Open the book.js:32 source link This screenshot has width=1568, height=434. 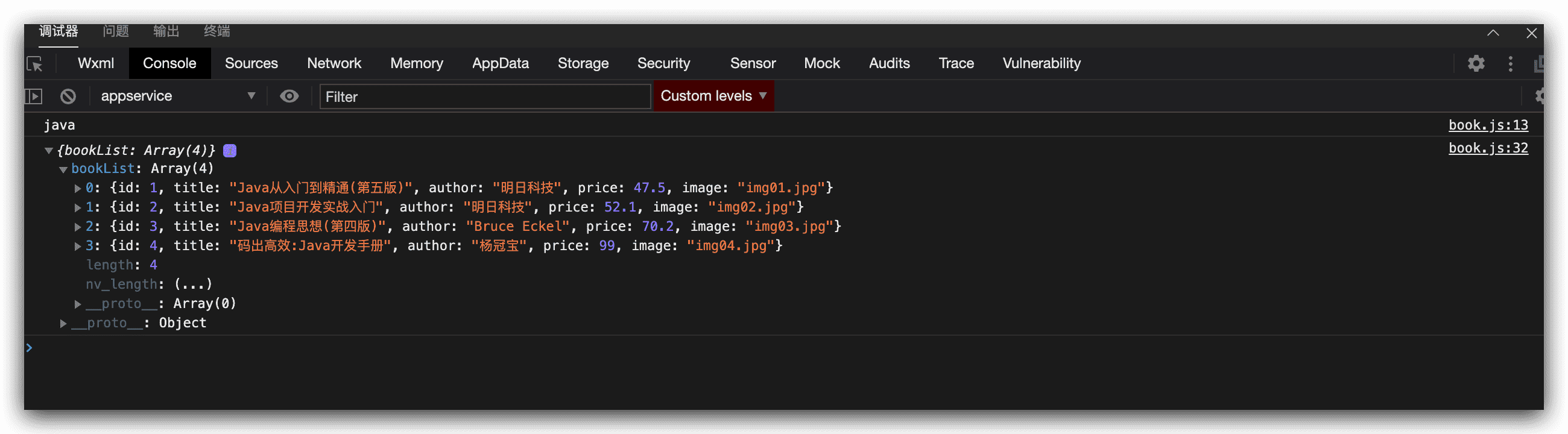point(1488,148)
